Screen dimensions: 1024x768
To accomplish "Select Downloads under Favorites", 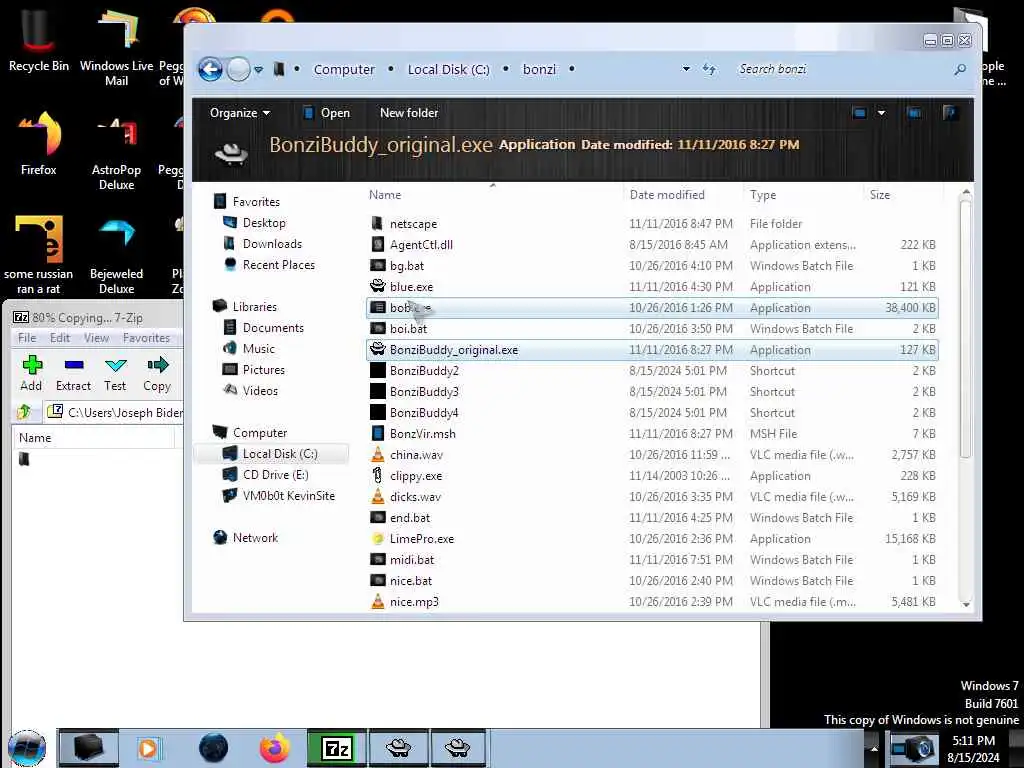I will (272, 244).
